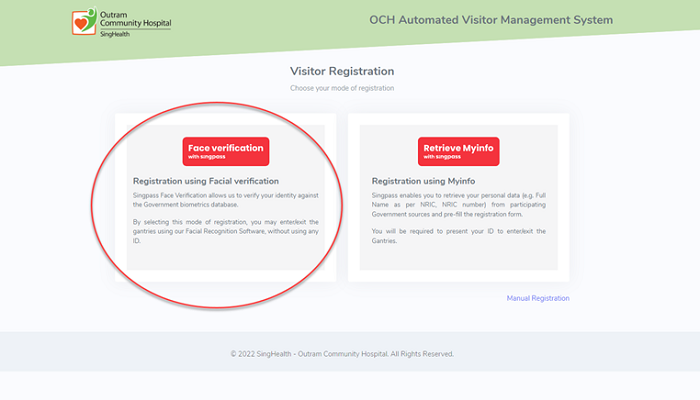Click the Singpass Face Verification description paragraph
700x400 pixels.
225,199
